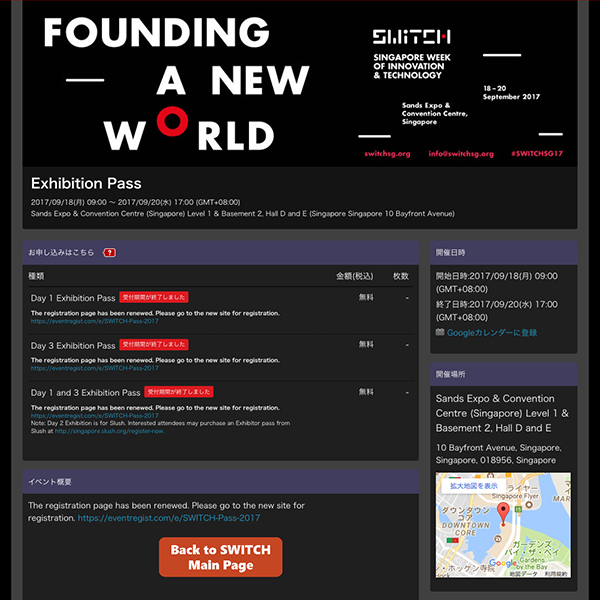Click switchsg.org in the banner
The height and width of the screenshot is (600, 600).
tap(388, 154)
